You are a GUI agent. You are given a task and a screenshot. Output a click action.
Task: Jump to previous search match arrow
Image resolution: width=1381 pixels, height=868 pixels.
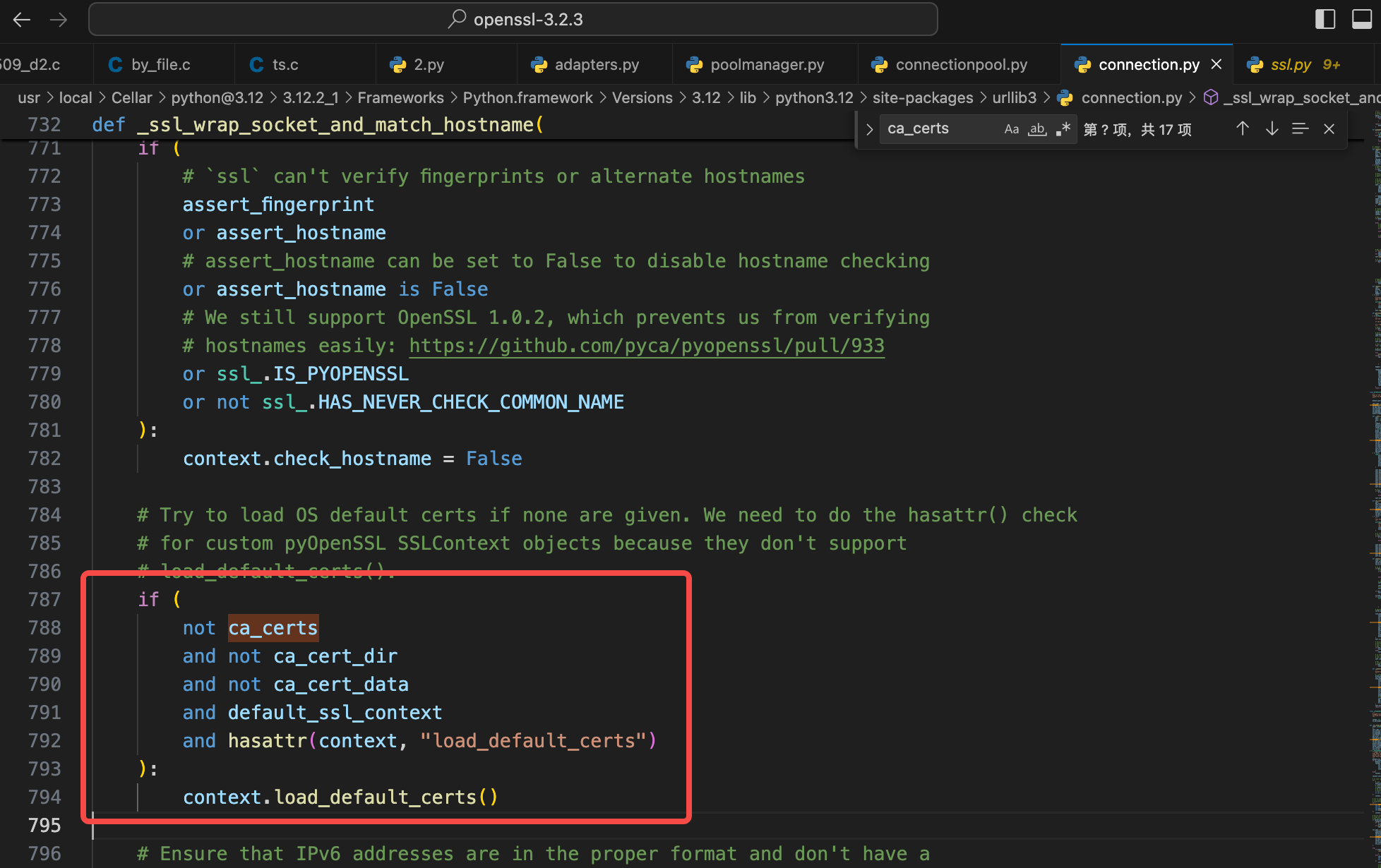click(x=1243, y=128)
